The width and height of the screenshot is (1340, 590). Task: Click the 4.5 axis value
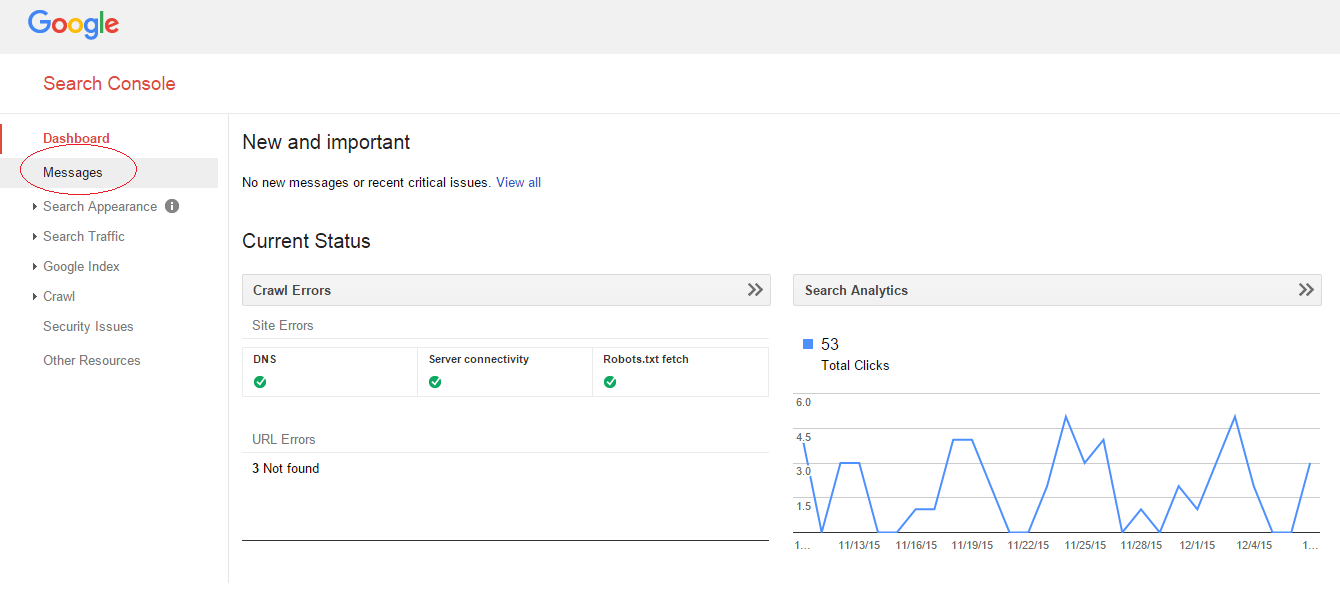point(803,437)
